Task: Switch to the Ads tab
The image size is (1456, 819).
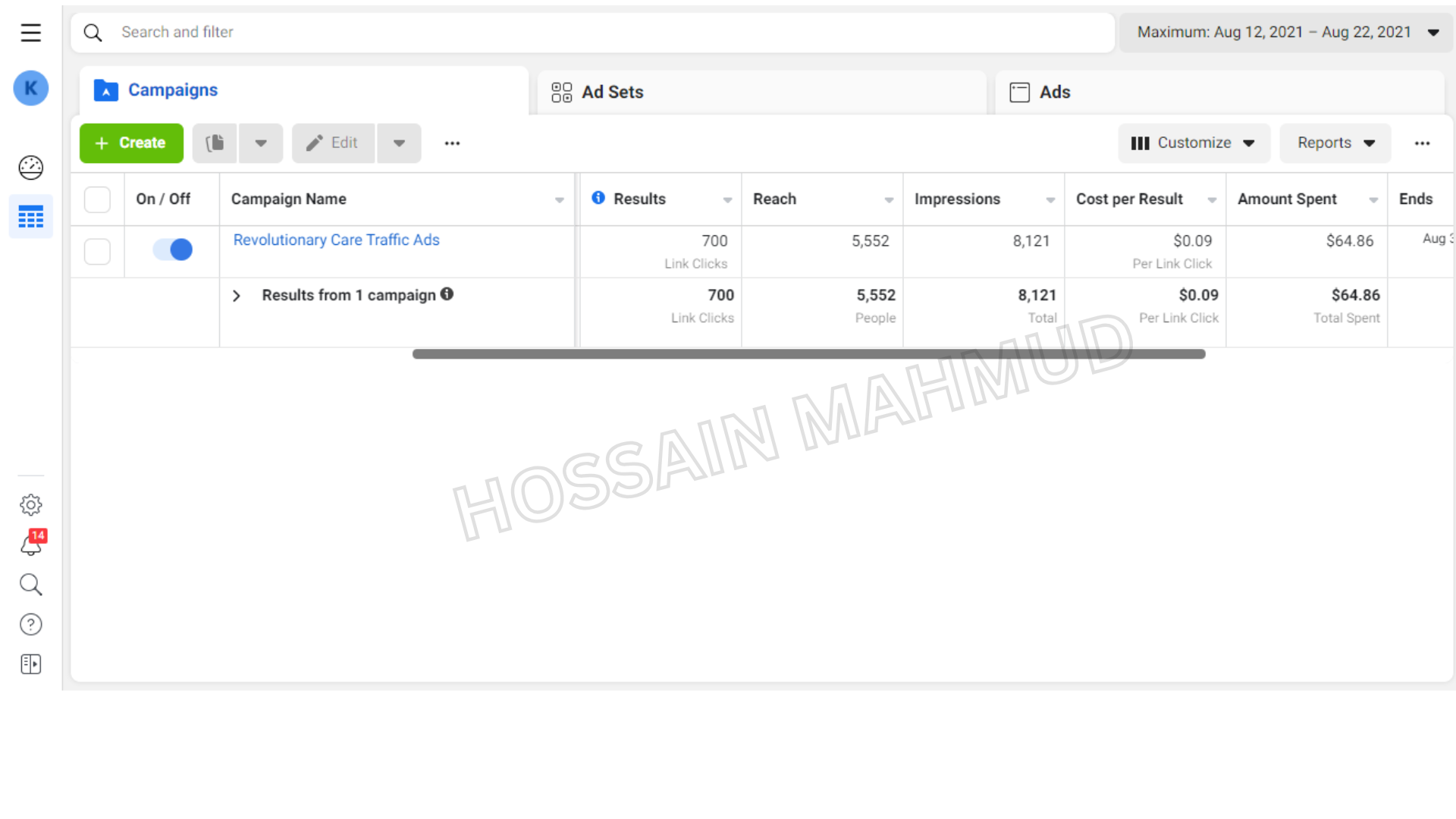Action: coord(1219,92)
